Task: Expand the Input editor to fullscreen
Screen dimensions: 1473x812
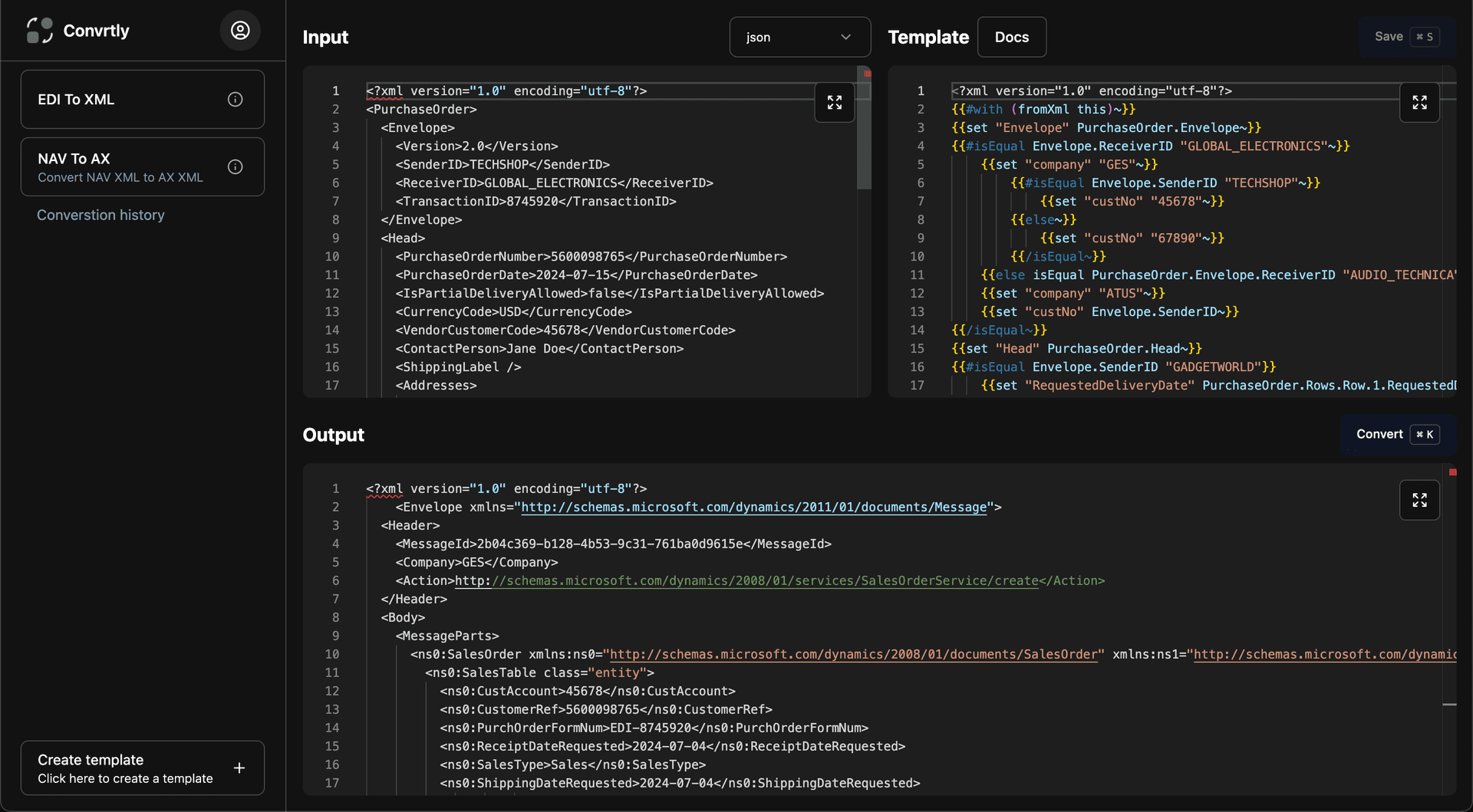Action: (x=835, y=103)
